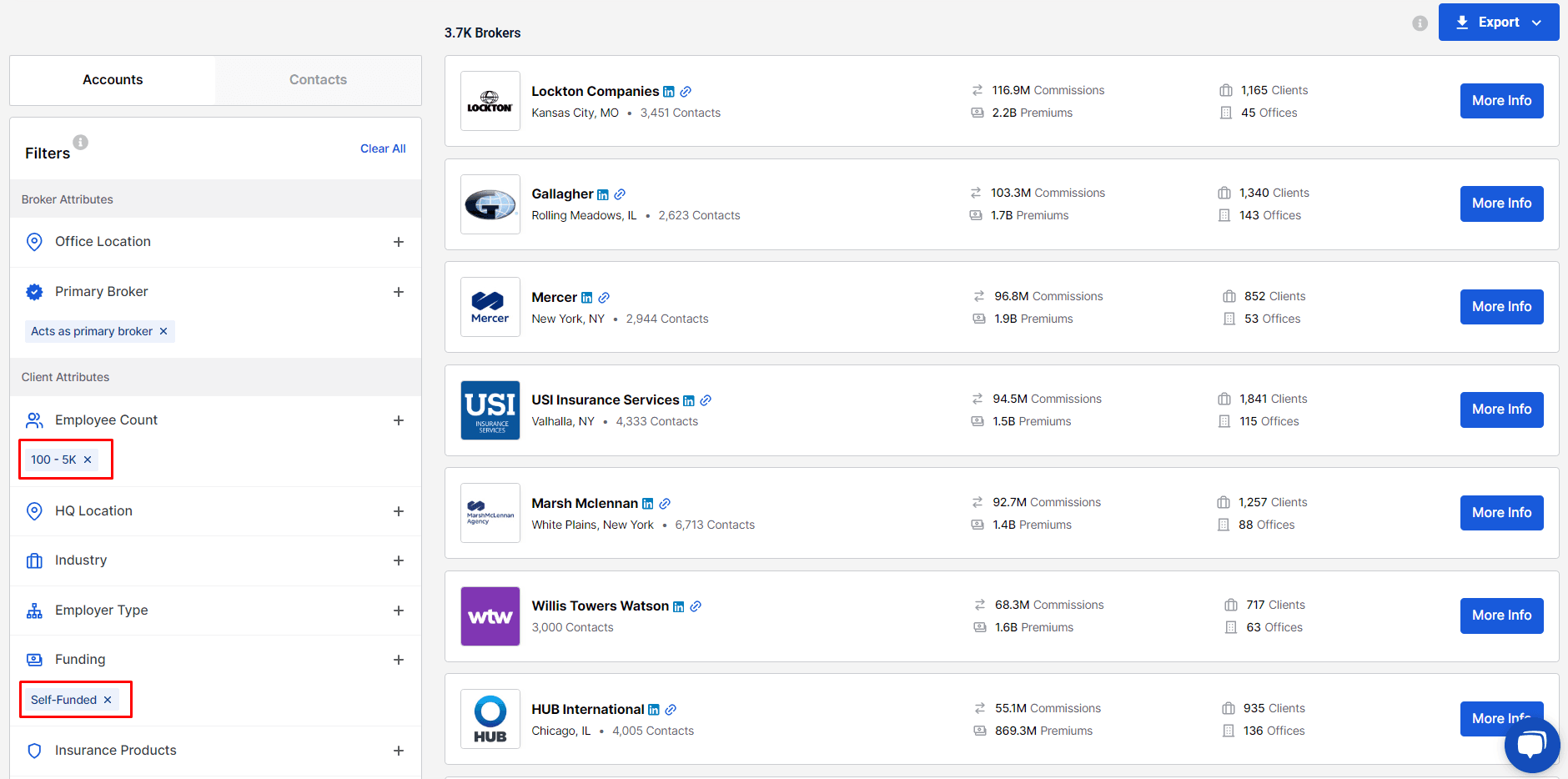Open Lockton Companies' LinkedIn profile icon
The image size is (1568, 779).
[669, 91]
